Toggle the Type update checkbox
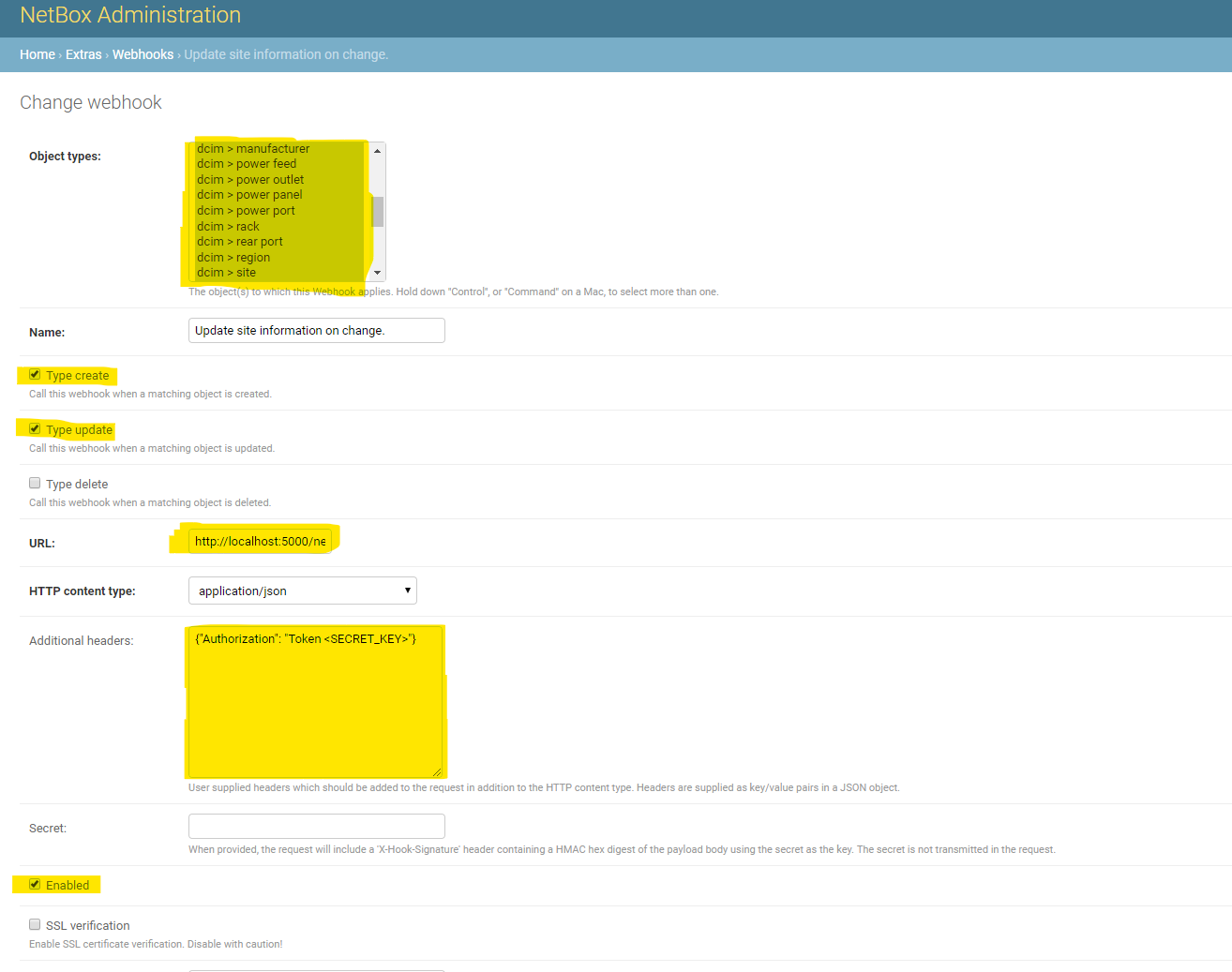This screenshot has width=1232, height=972. pyautogui.click(x=35, y=429)
